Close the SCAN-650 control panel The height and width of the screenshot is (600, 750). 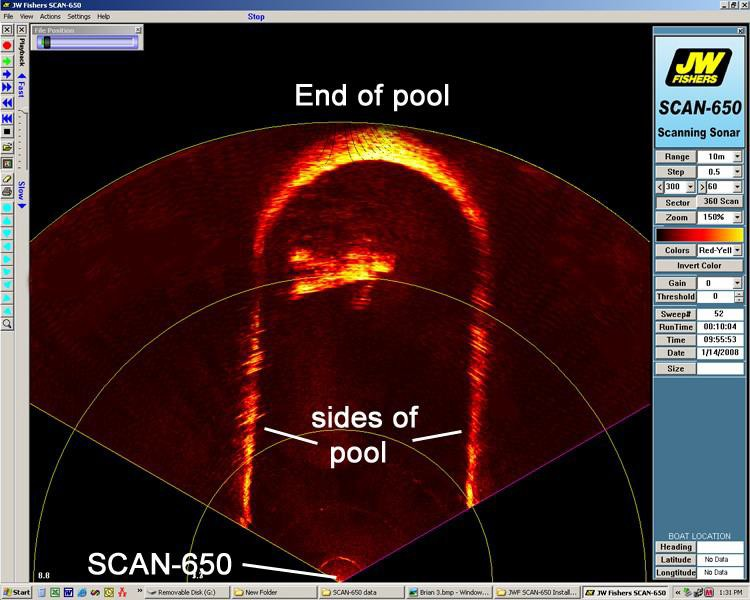pos(741,31)
